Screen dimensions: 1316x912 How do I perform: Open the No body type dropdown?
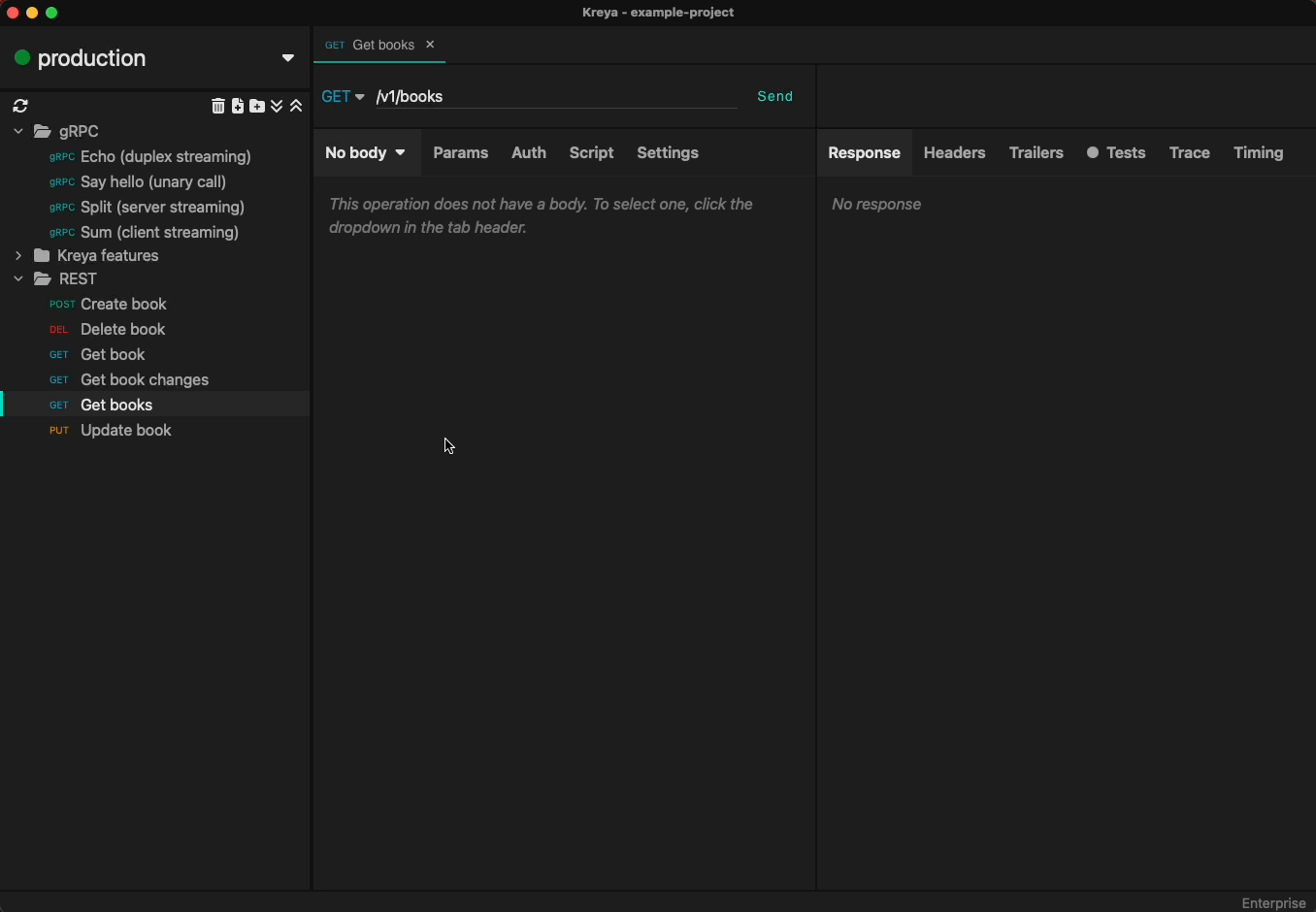(x=366, y=153)
